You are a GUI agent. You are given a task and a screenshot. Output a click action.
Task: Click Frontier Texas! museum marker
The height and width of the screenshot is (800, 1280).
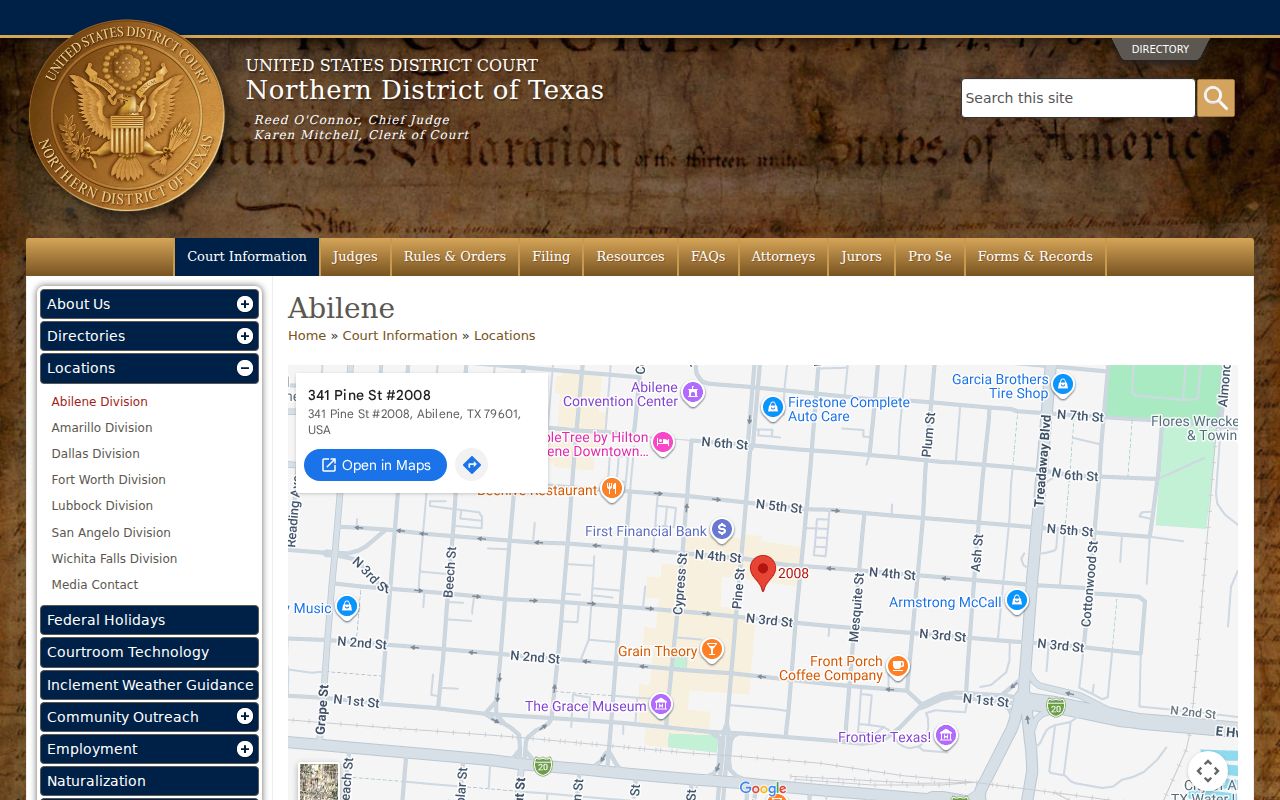point(945,737)
